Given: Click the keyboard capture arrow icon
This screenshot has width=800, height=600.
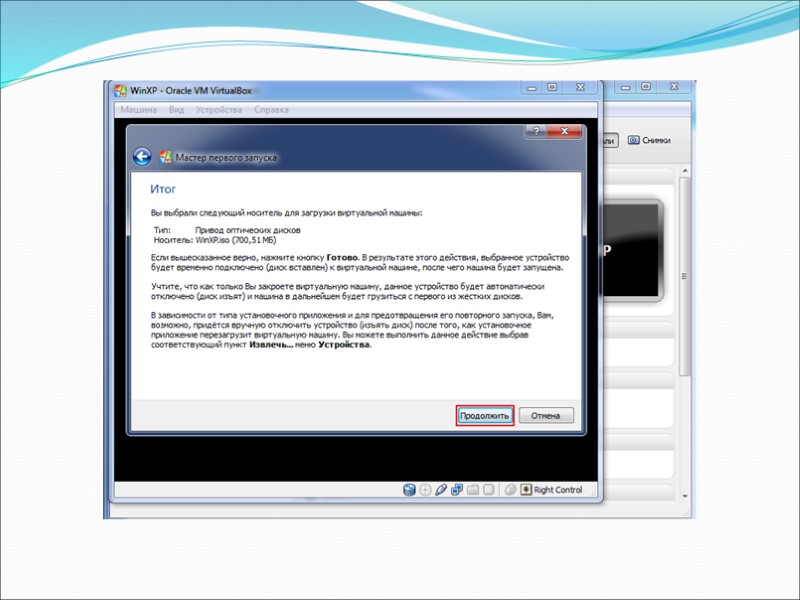Looking at the screenshot, I should click(x=526, y=490).
